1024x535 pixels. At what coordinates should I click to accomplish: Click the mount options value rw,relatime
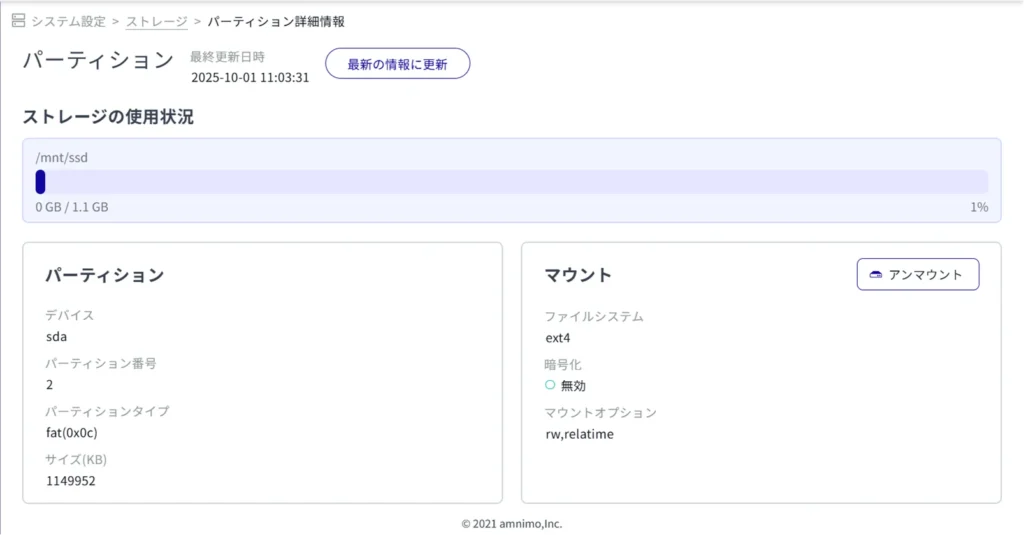point(579,434)
